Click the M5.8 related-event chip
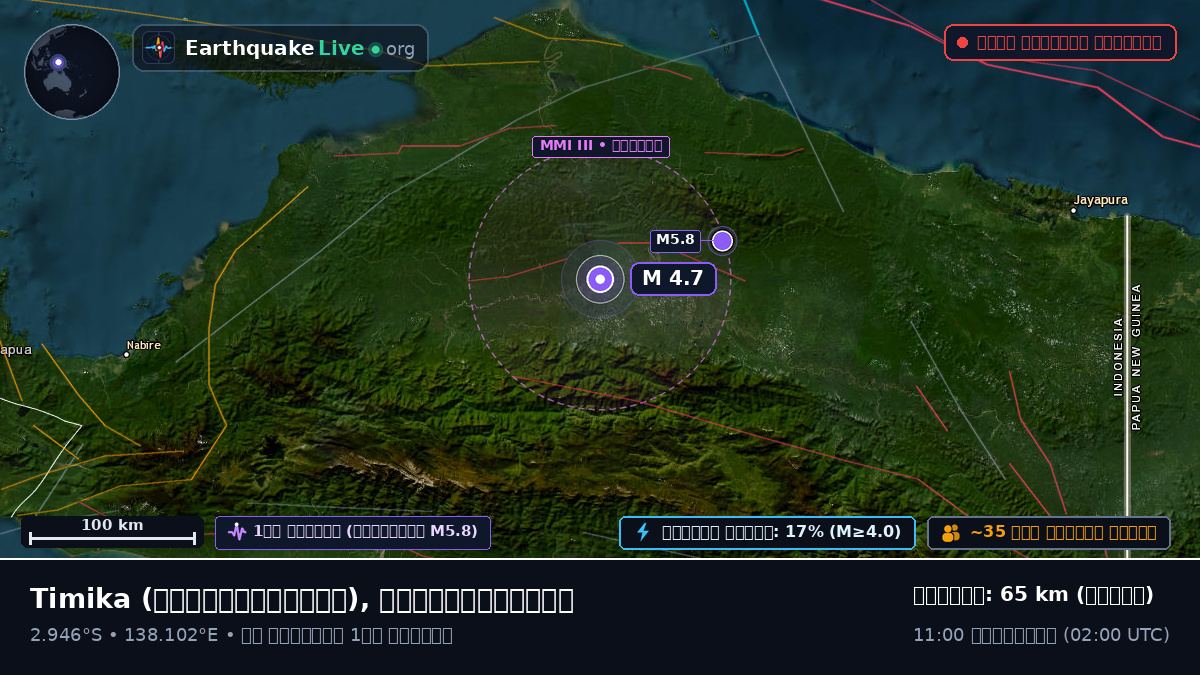Image resolution: width=1200 pixels, height=675 pixels. pos(353,532)
